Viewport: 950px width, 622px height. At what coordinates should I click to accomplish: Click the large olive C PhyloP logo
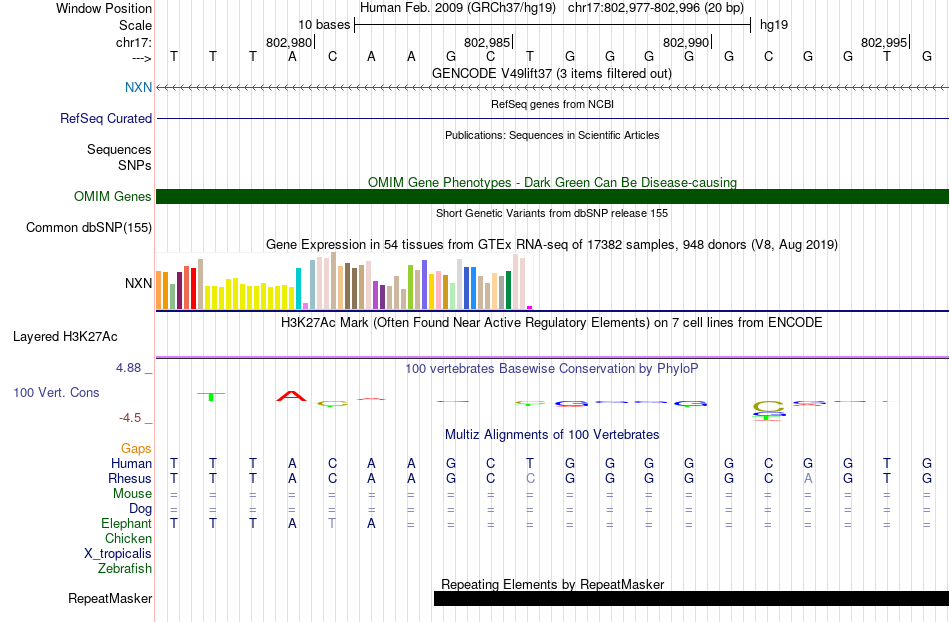click(768, 406)
